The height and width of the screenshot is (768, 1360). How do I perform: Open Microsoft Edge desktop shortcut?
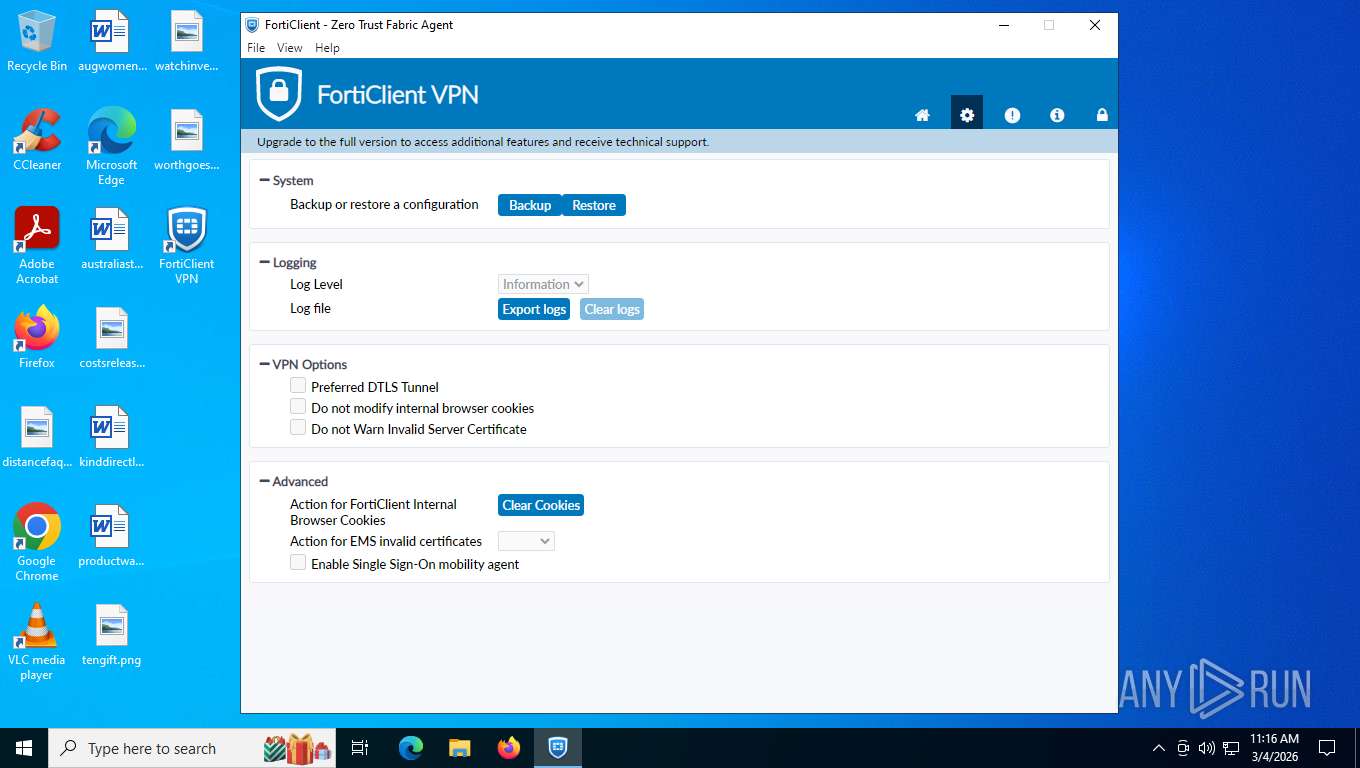click(111, 146)
